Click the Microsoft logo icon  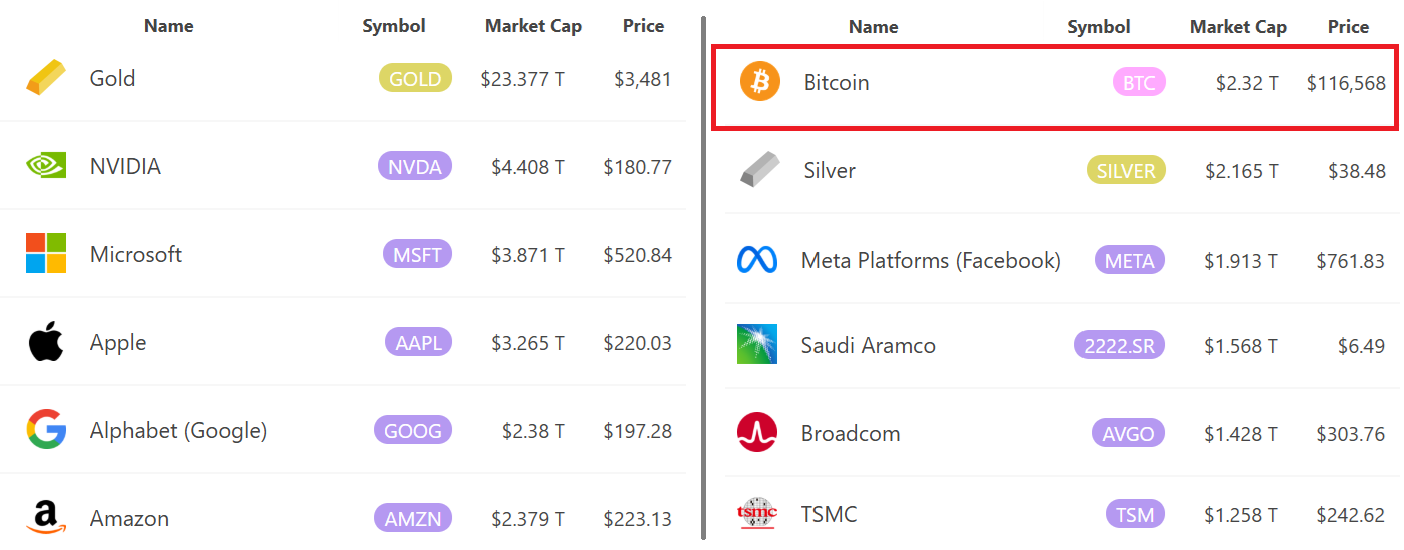click(x=46, y=254)
